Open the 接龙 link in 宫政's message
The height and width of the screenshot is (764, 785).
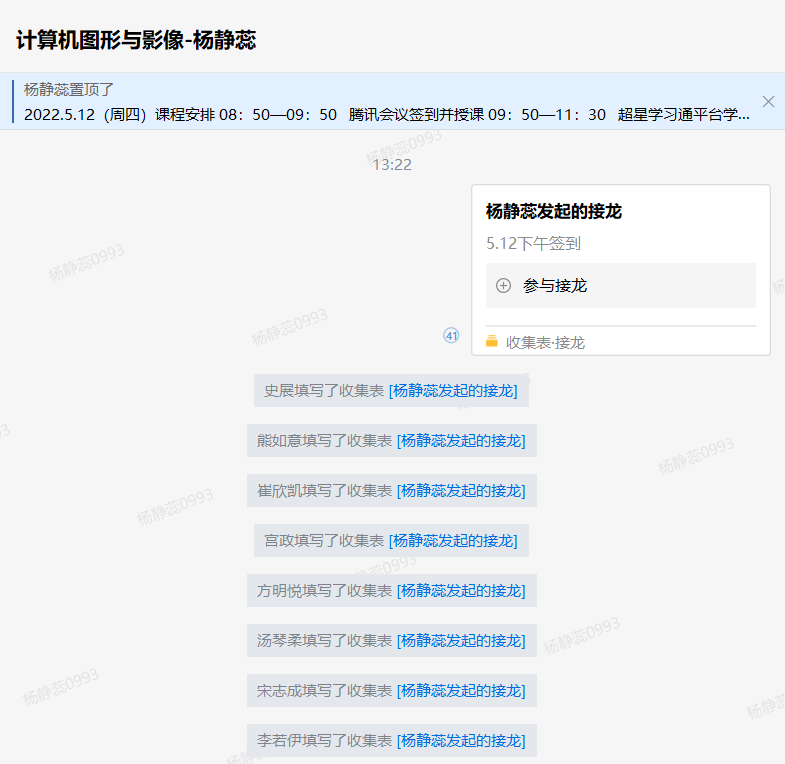pyautogui.click(x=453, y=541)
